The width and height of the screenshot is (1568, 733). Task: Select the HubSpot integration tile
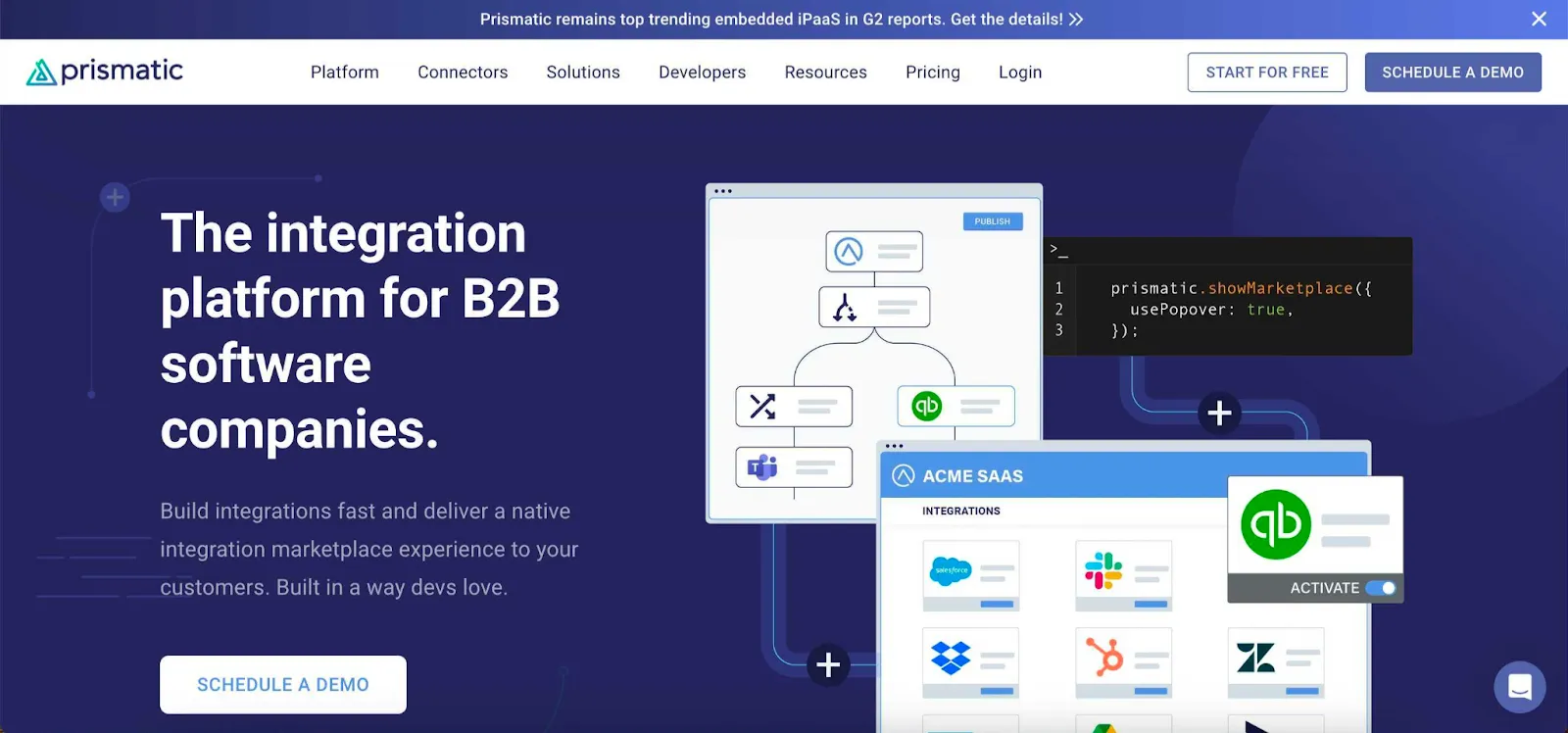[1123, 662]
